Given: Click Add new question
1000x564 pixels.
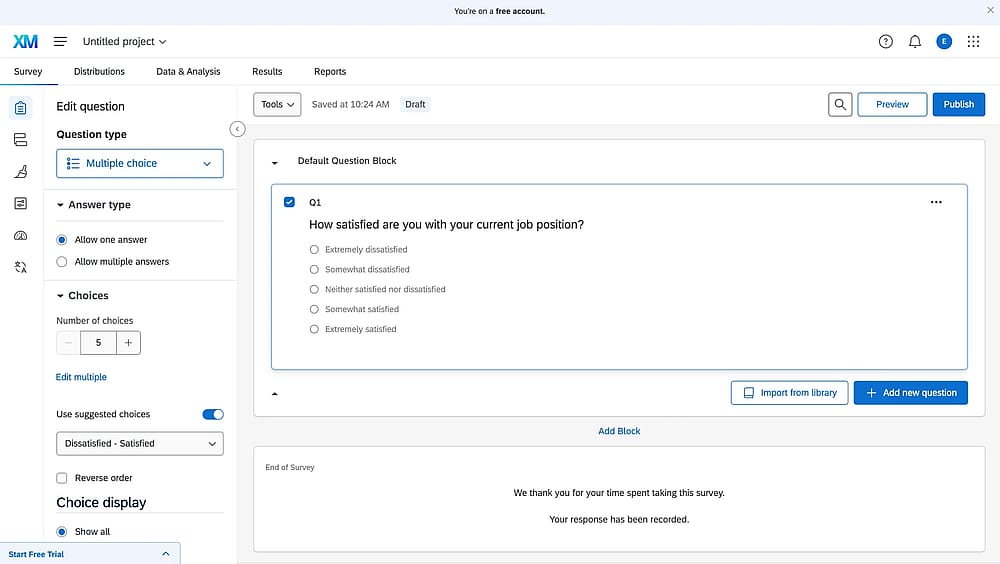Looking at the screenshot, I should coord(911,393).
